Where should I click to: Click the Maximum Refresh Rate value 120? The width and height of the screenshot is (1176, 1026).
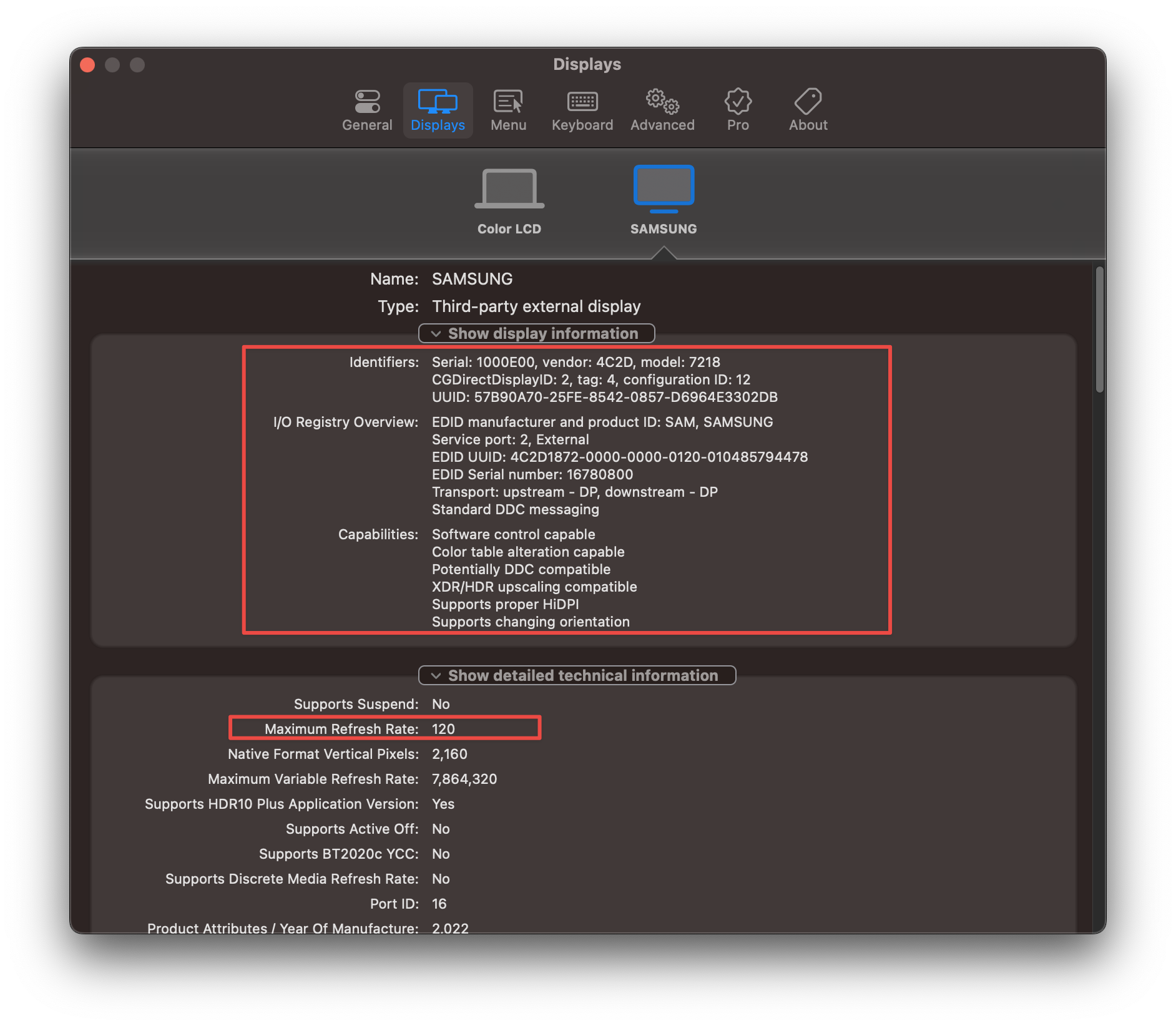[x=443, y=729]
